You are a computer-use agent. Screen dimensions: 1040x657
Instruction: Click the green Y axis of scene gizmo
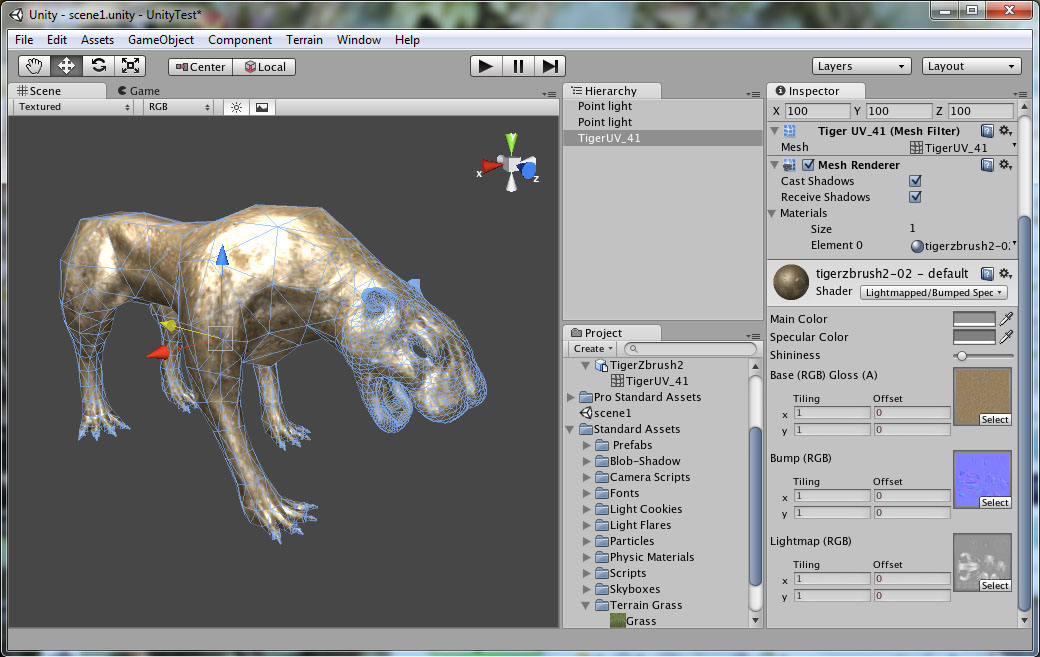point(511,143)
